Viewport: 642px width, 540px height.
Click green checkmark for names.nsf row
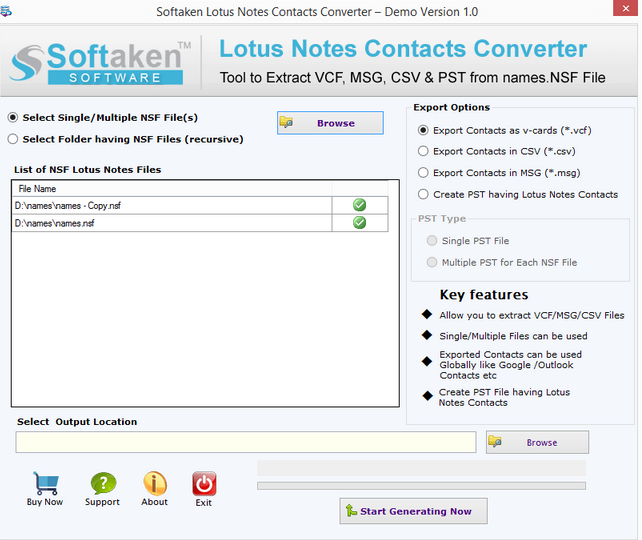[359, 222]
